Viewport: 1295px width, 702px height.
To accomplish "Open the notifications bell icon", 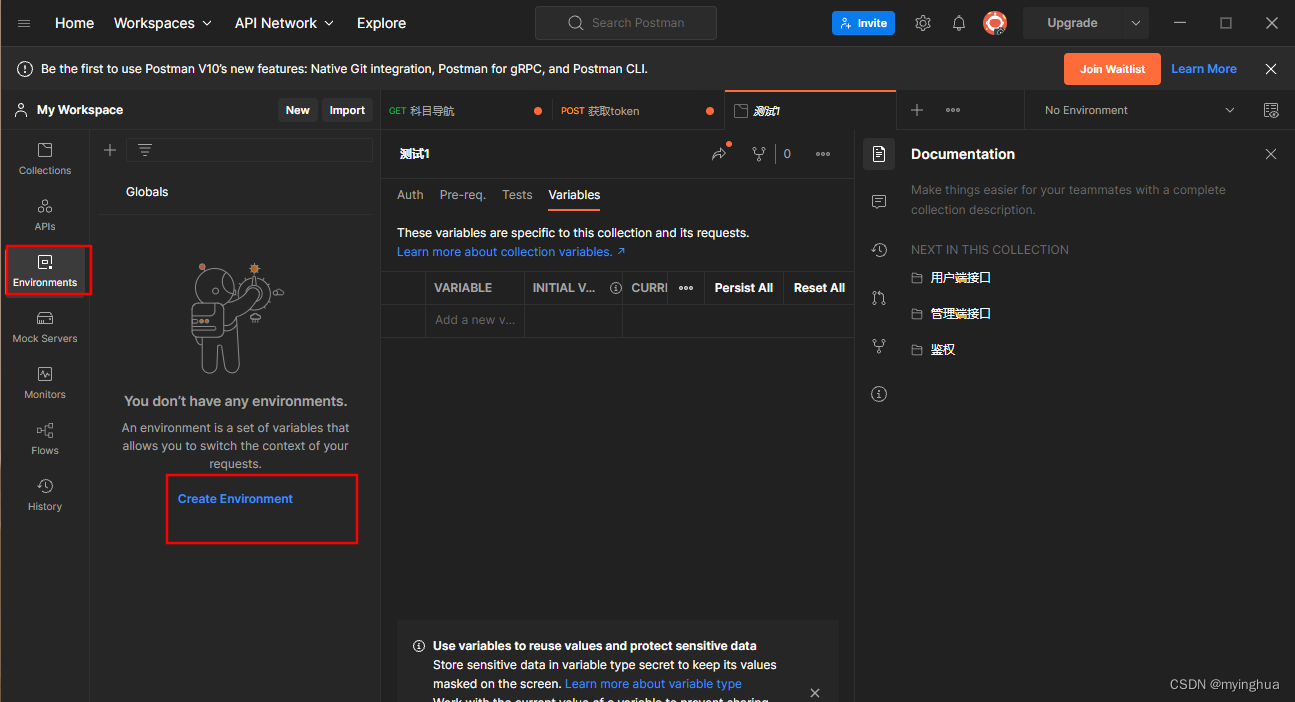I will click(x=959, y=23).
